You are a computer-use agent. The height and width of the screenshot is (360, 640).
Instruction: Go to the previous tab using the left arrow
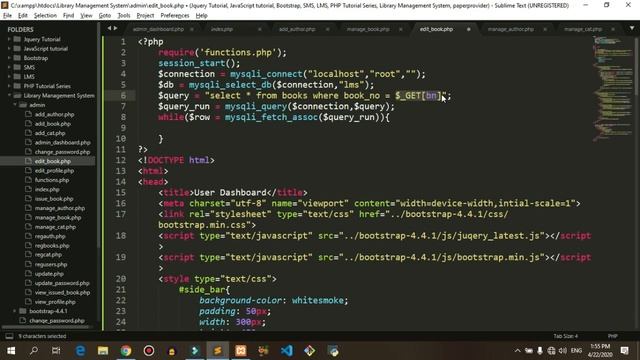(109, 28)
